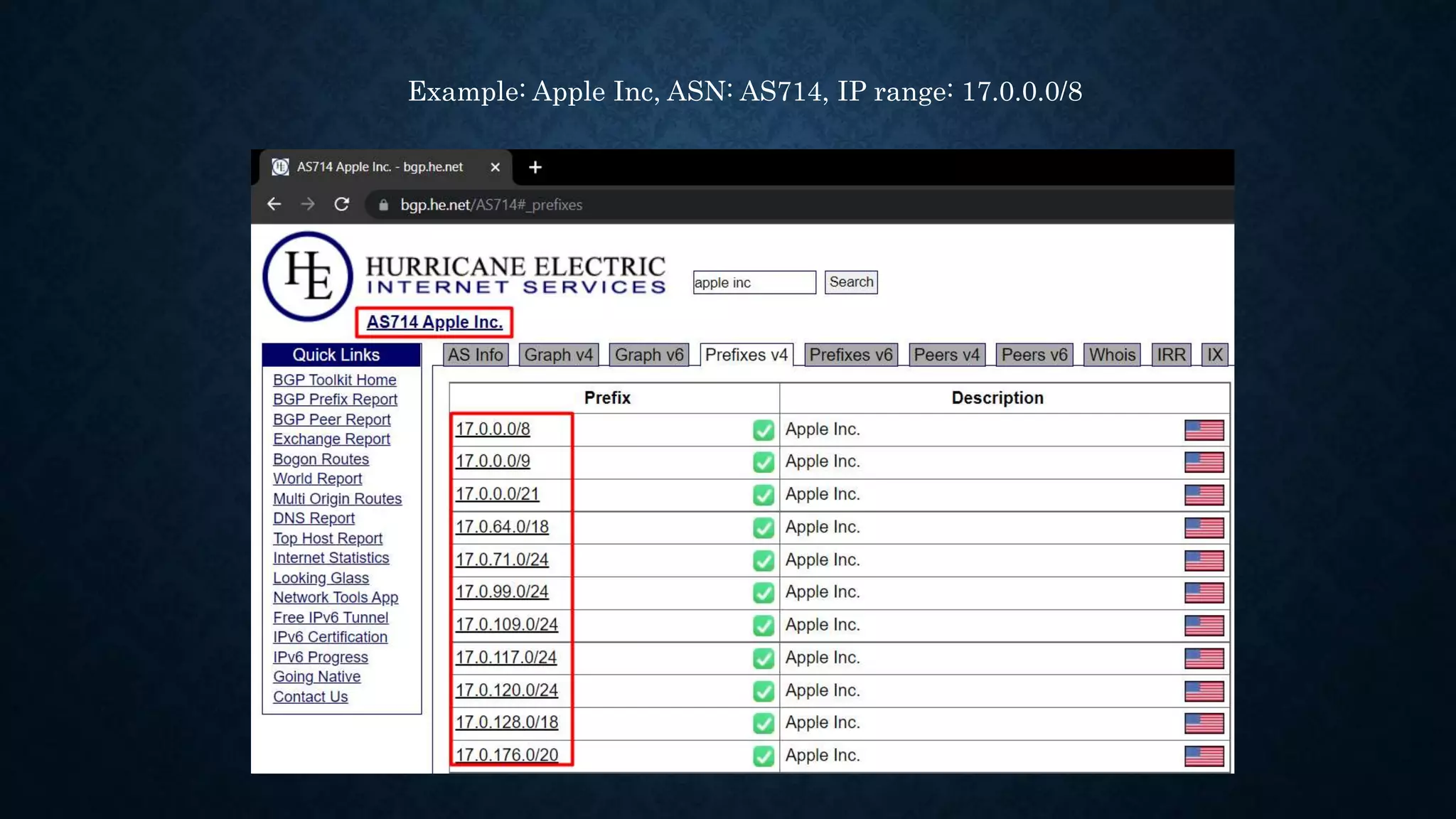Open prefix 17.0.64.0/18 link
The height and width of the screenshot is (819, 1456).
click(x=502, y=527)
